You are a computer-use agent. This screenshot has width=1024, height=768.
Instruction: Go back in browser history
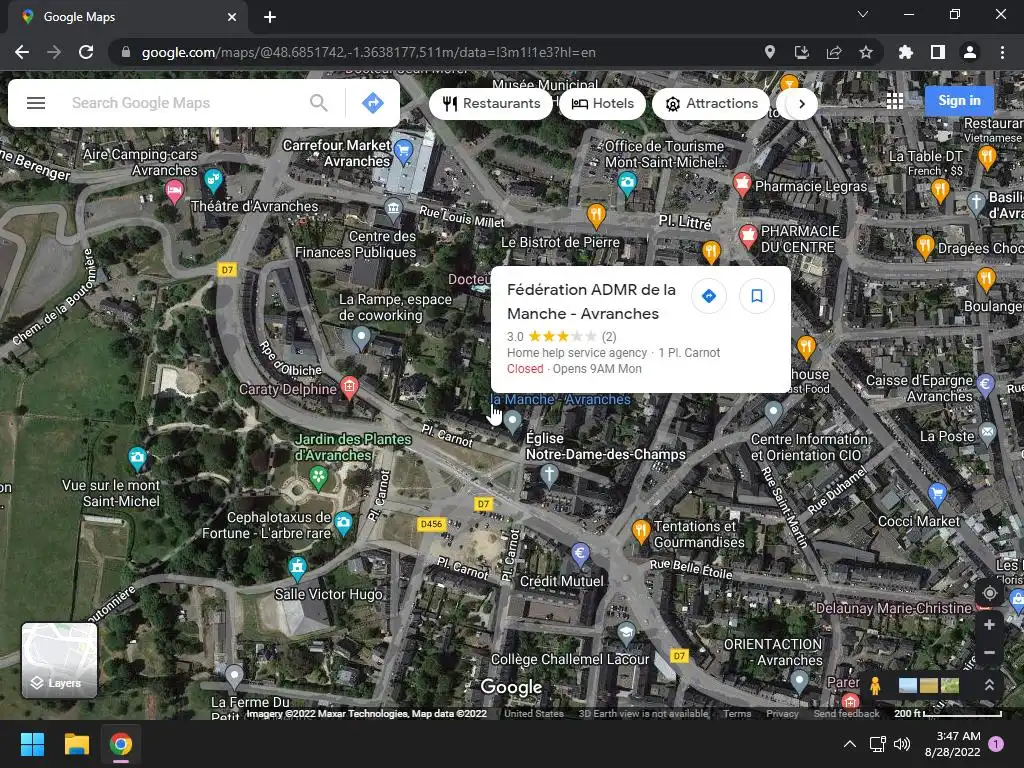(x=22, y=52)
